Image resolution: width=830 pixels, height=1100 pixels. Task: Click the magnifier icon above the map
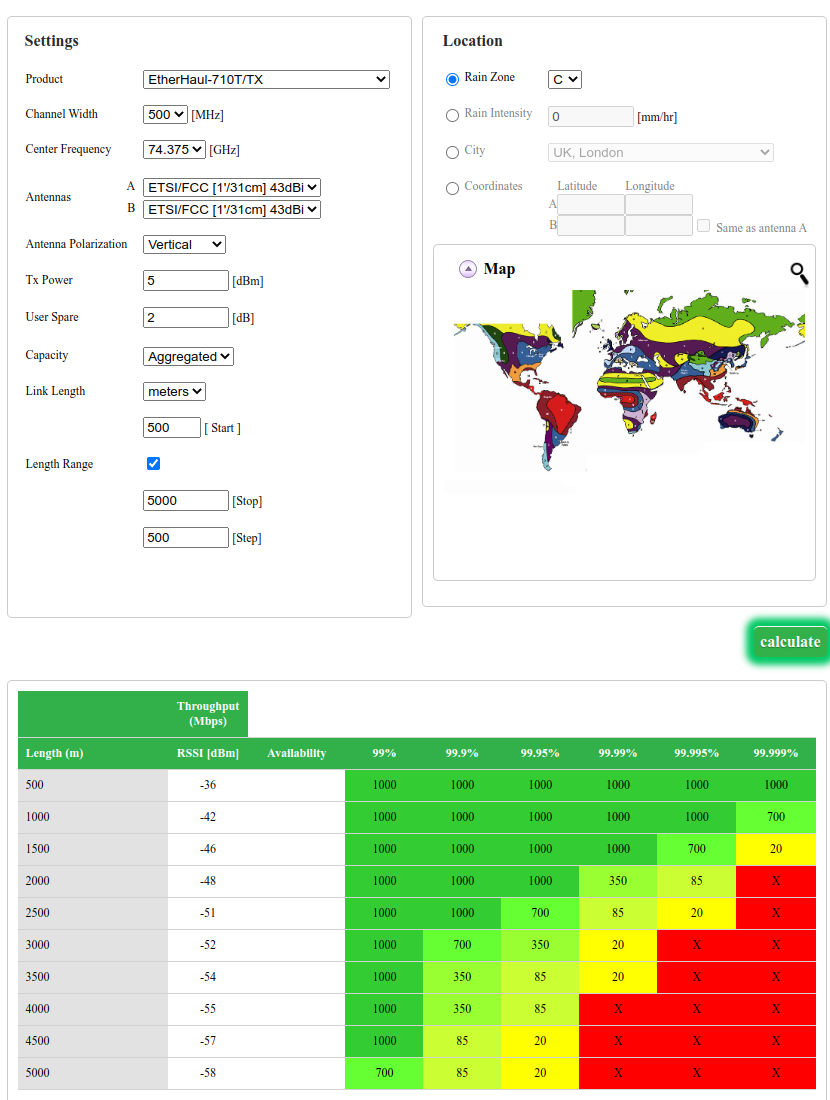[799, 273]
